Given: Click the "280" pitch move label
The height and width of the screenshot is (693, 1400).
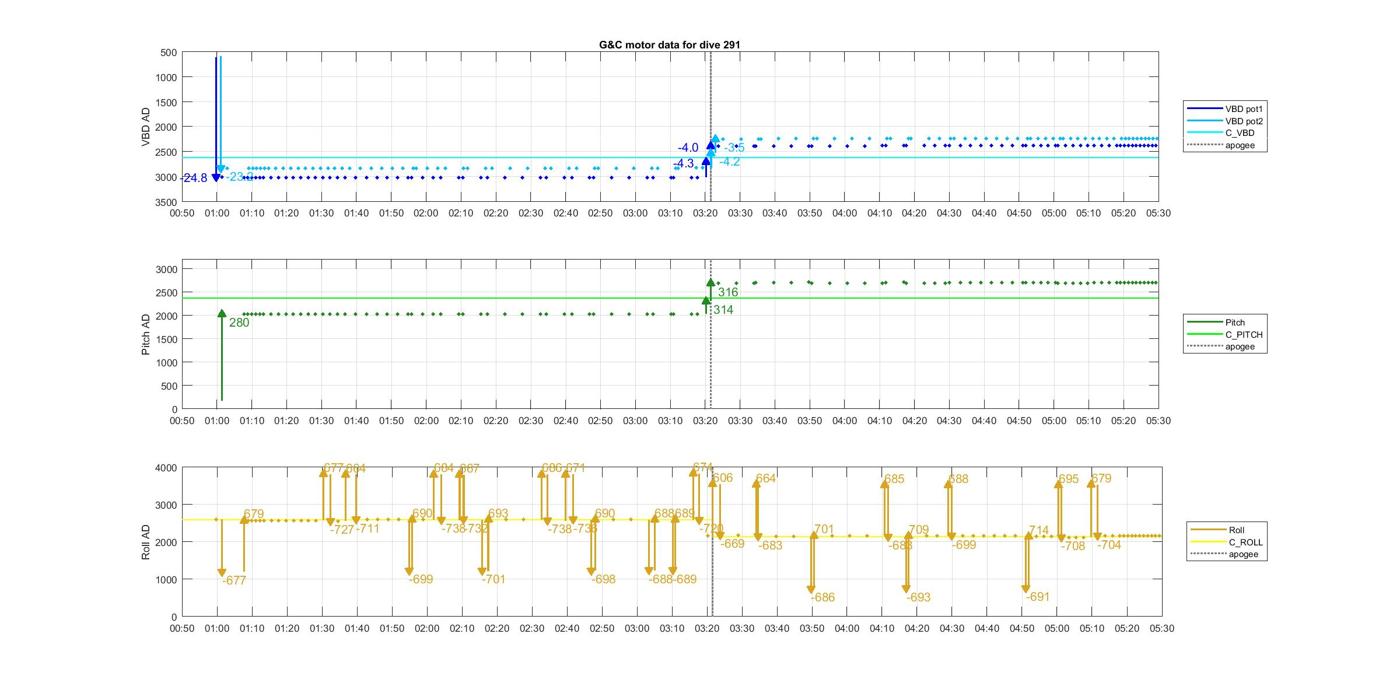Looking at the screenshot, I should [x=239, y=323].
